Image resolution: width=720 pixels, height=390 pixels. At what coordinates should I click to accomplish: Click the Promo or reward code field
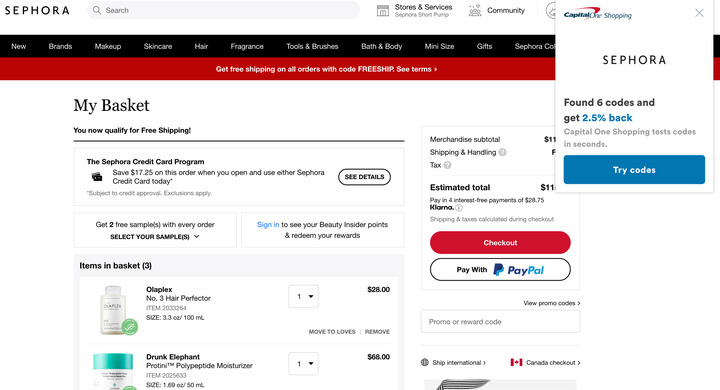click(x=500, y=322)
